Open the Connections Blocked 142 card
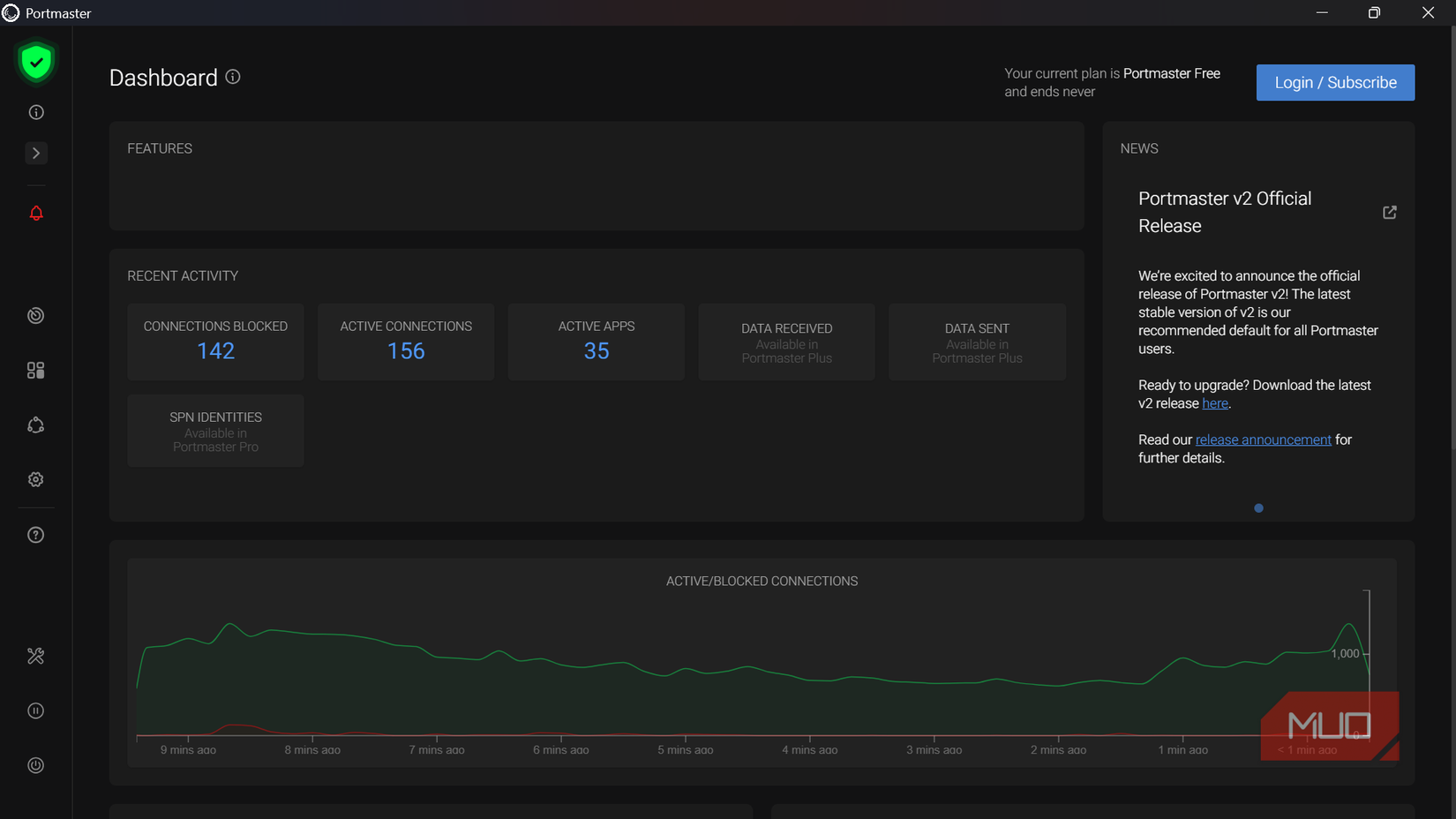This screenshot has width=1456, height=819. [x=215, y=342]
